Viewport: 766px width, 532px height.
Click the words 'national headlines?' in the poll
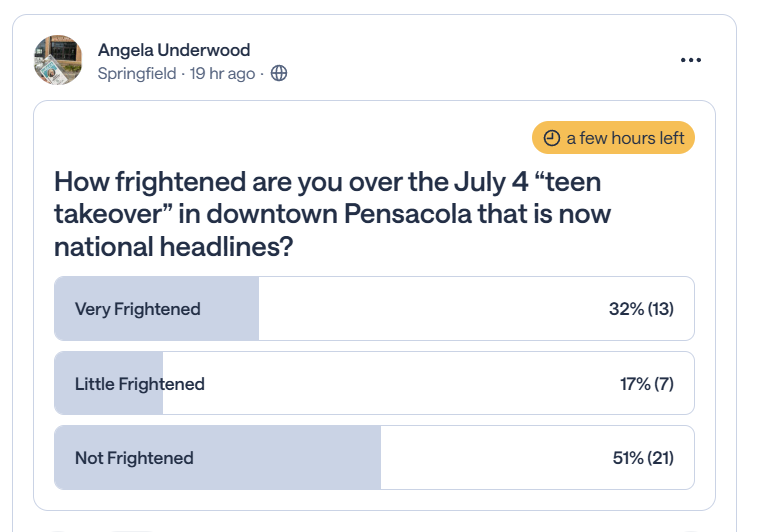tap(173, 247)
